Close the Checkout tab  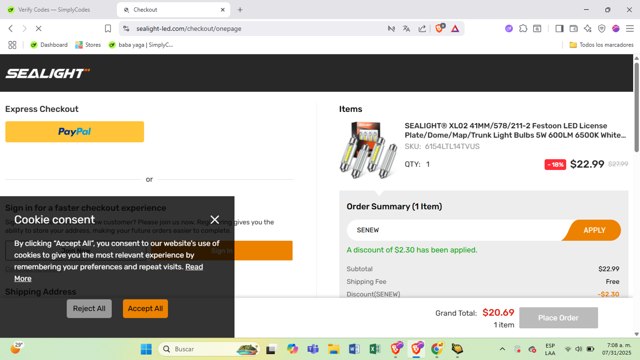pyautogui.click(x=222, y=10)
